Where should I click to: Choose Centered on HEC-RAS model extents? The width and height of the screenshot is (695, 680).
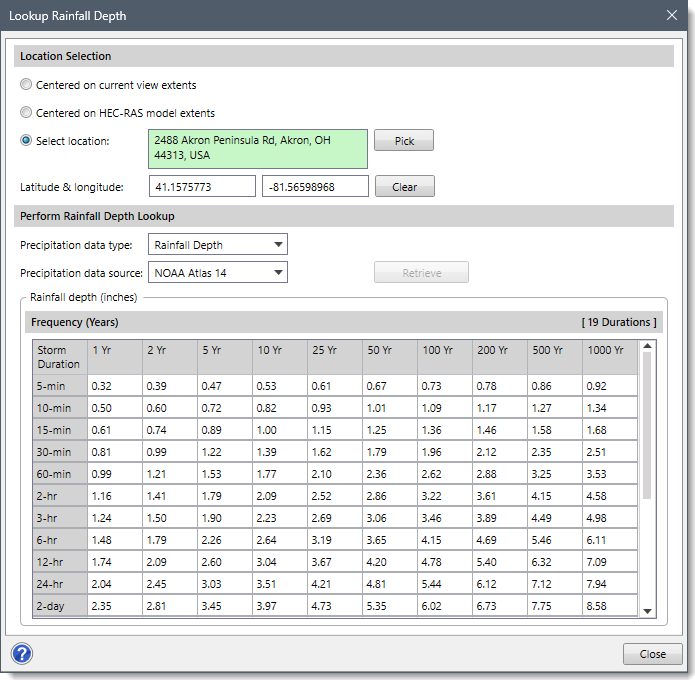[x=26, y=113]
